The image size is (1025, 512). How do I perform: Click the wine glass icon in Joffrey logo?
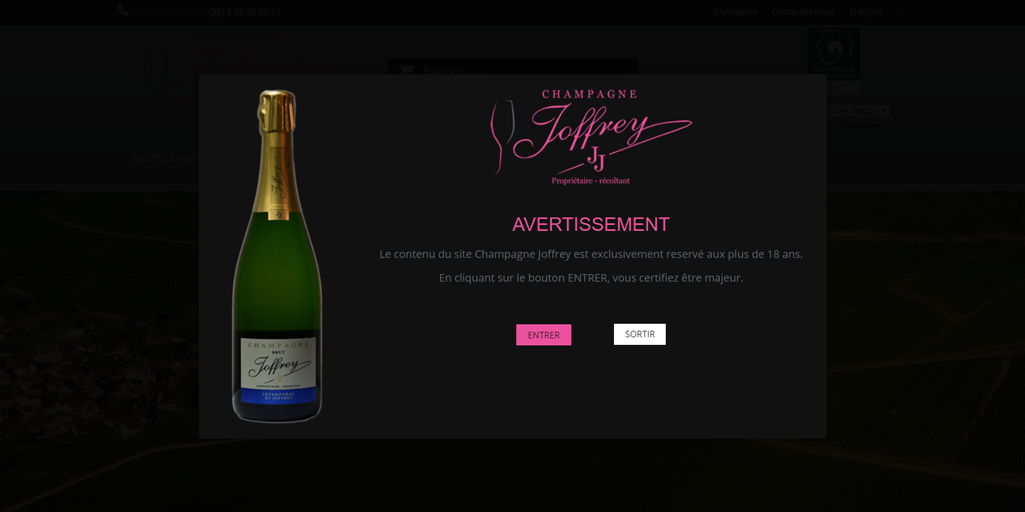[502, 136]
